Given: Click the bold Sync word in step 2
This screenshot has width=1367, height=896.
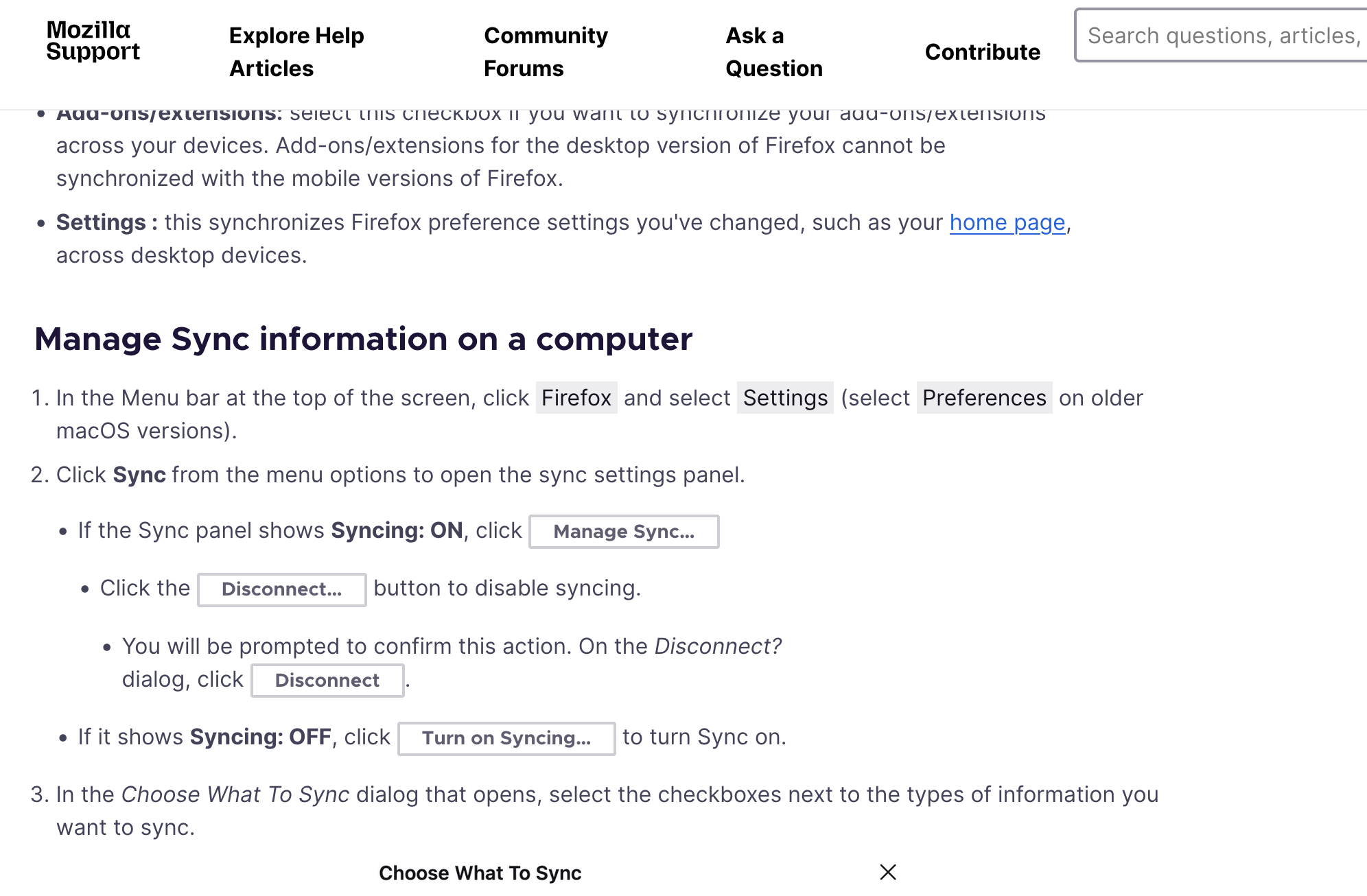Looking at the screenshot, I should (x=139, y=475).
